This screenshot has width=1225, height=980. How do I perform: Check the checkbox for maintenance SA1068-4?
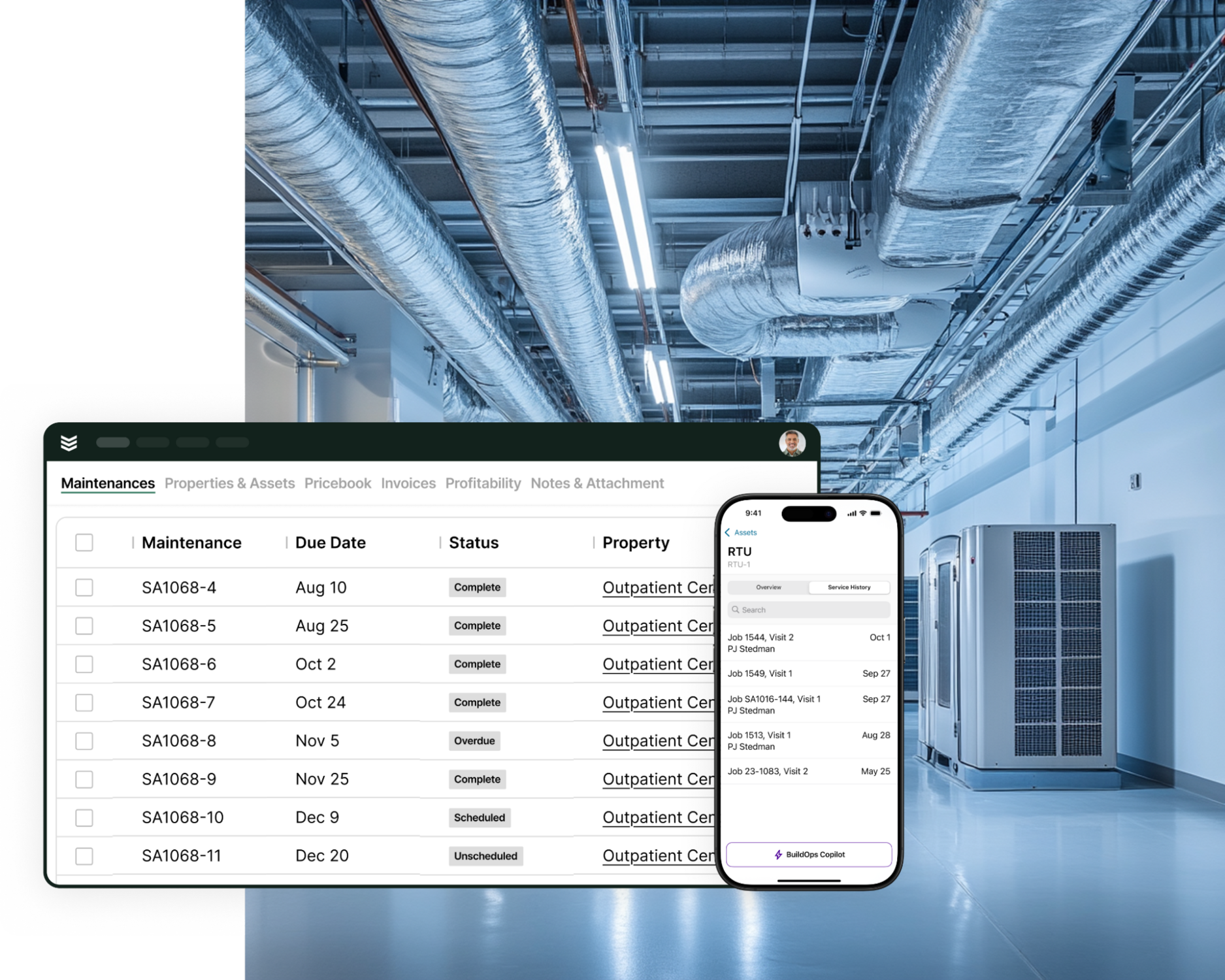point(84,587)
